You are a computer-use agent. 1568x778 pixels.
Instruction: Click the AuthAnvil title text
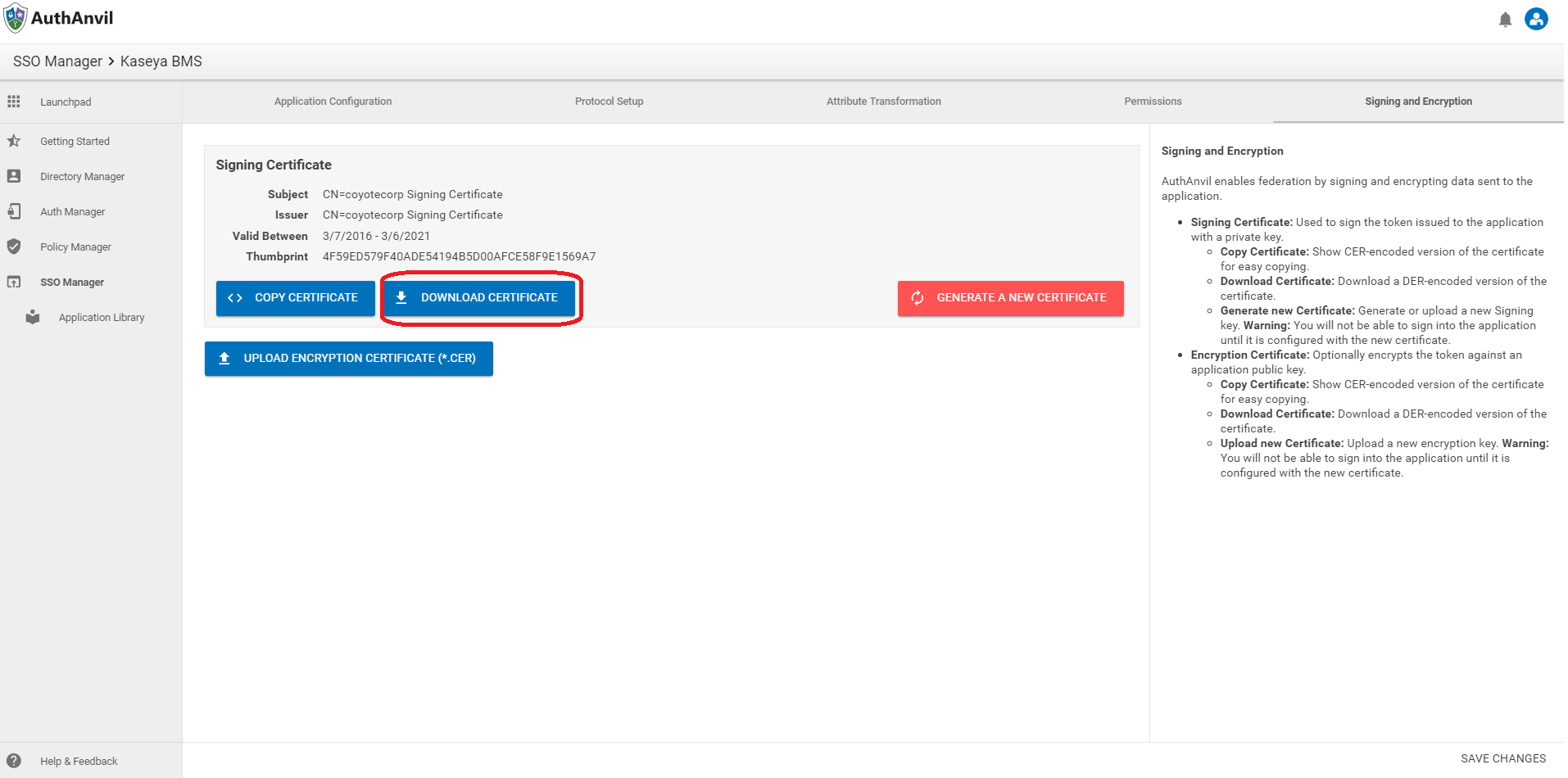pyautogui.click(x=72, y=18)
